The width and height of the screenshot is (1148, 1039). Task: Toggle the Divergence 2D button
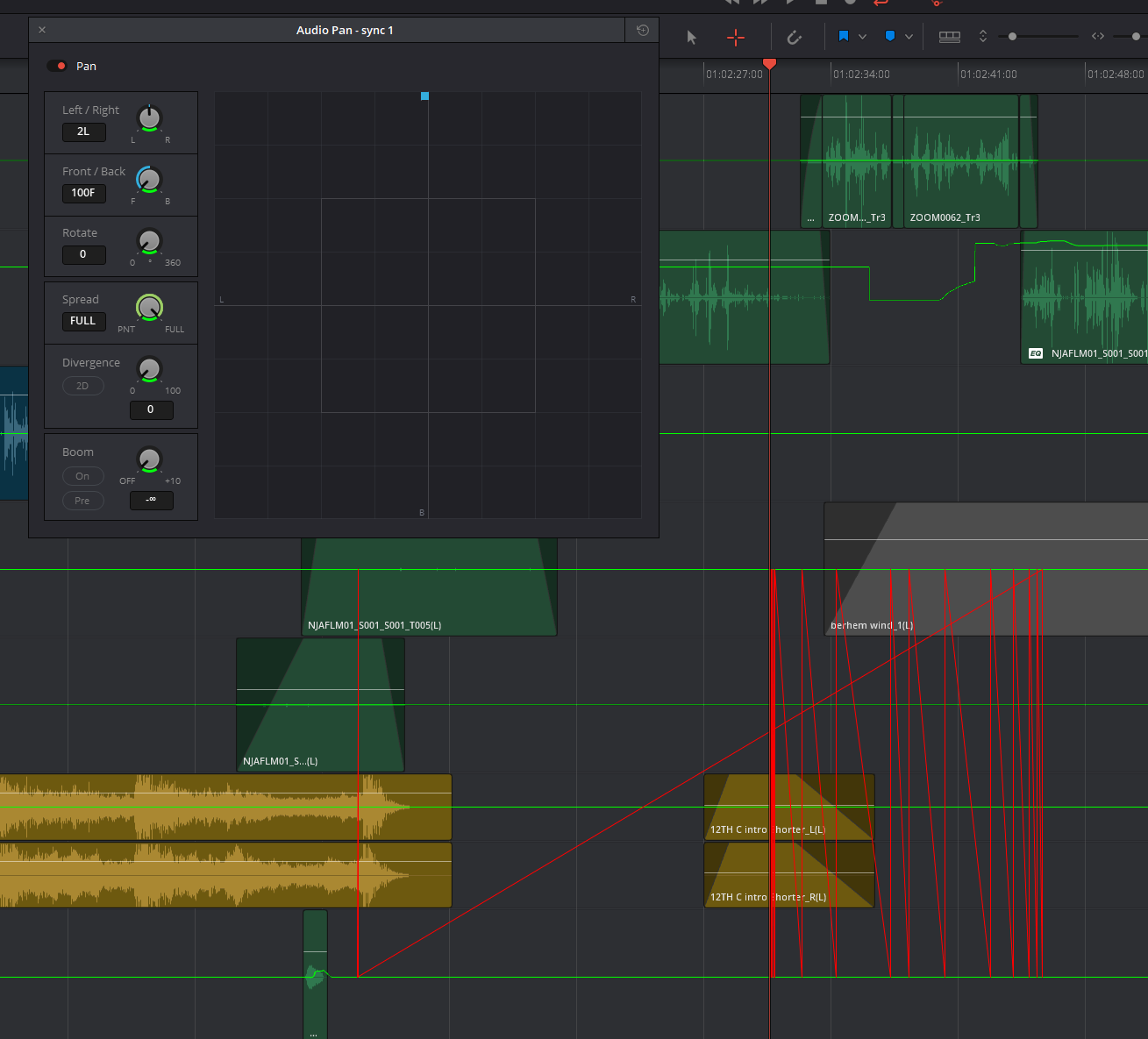pos(82,386)
